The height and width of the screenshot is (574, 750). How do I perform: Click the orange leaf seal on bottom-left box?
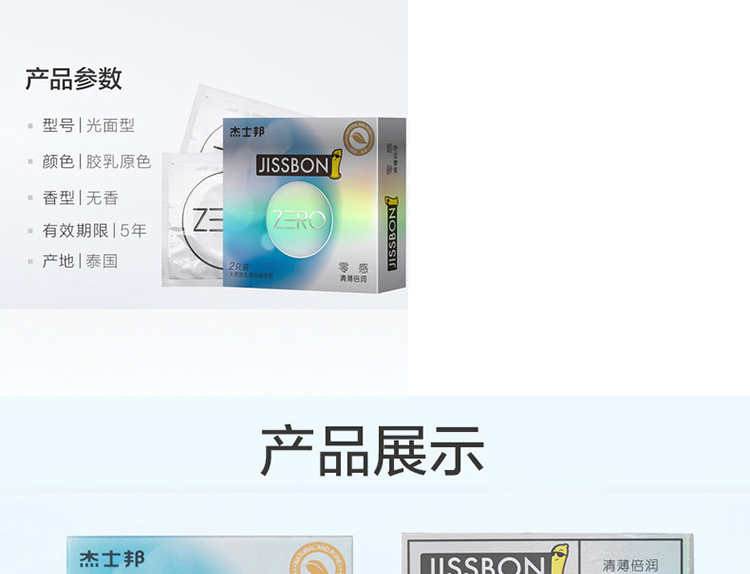(x=318, y=559)
